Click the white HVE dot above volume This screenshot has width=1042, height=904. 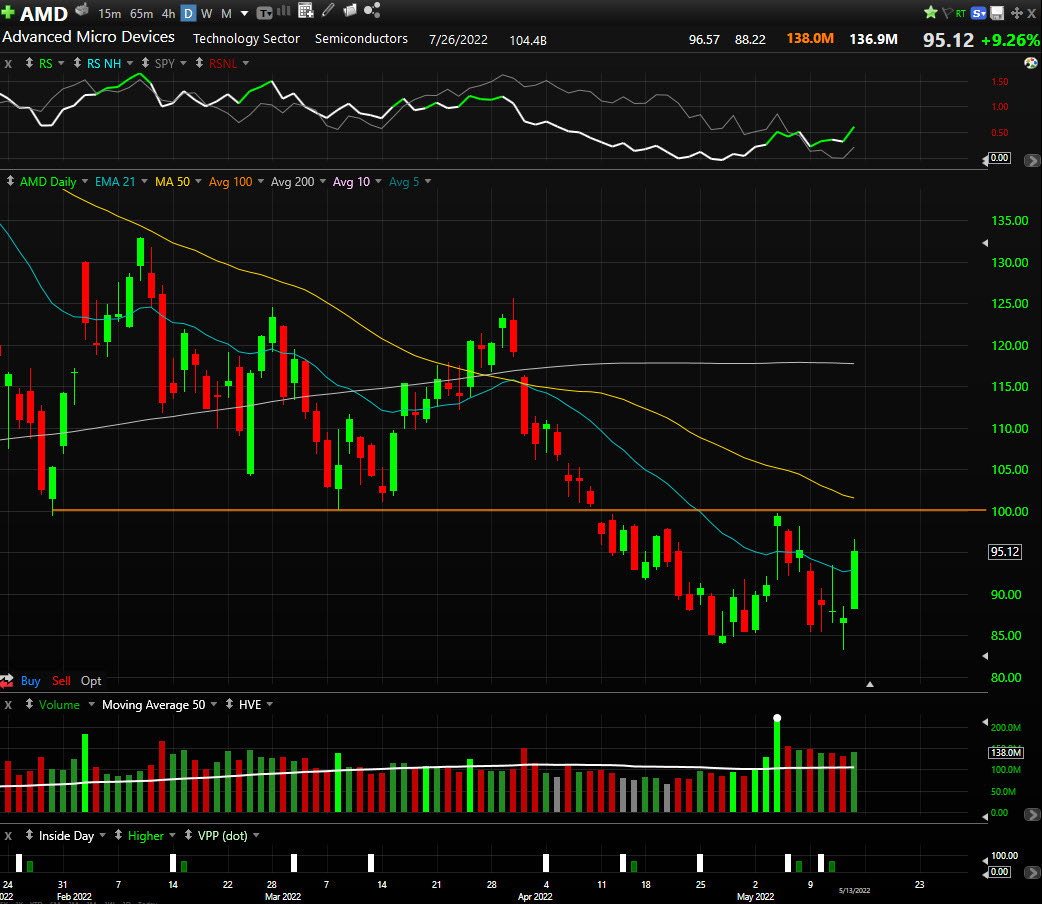click(777, 718)
